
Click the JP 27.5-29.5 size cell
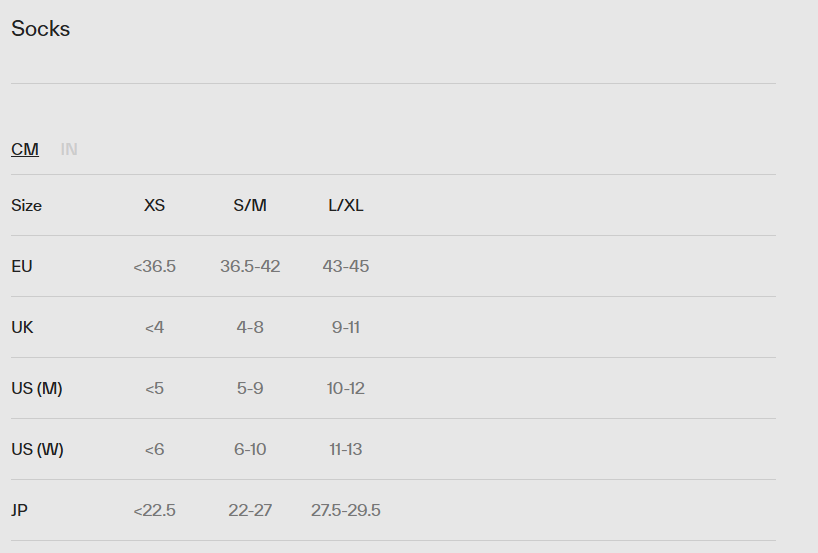click(x=346, y=510)
